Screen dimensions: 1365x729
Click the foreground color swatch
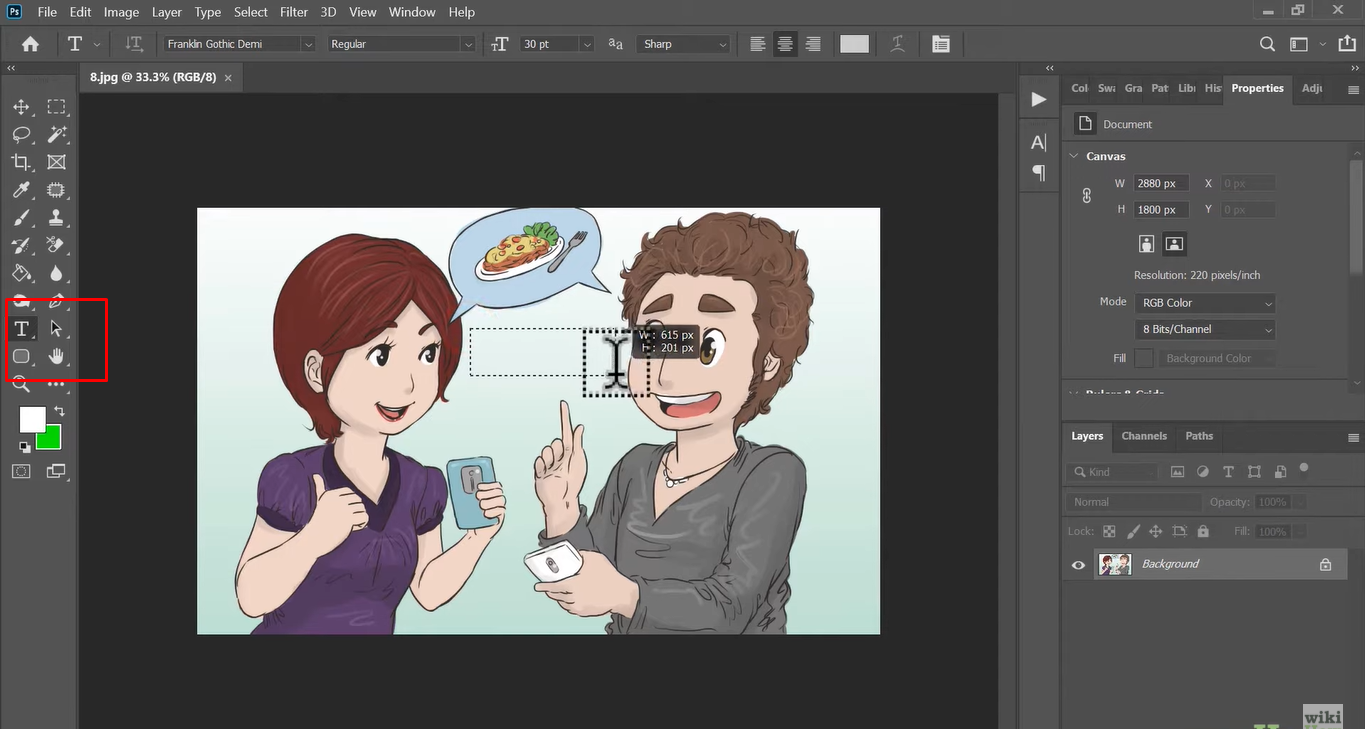tap(33, 419)
